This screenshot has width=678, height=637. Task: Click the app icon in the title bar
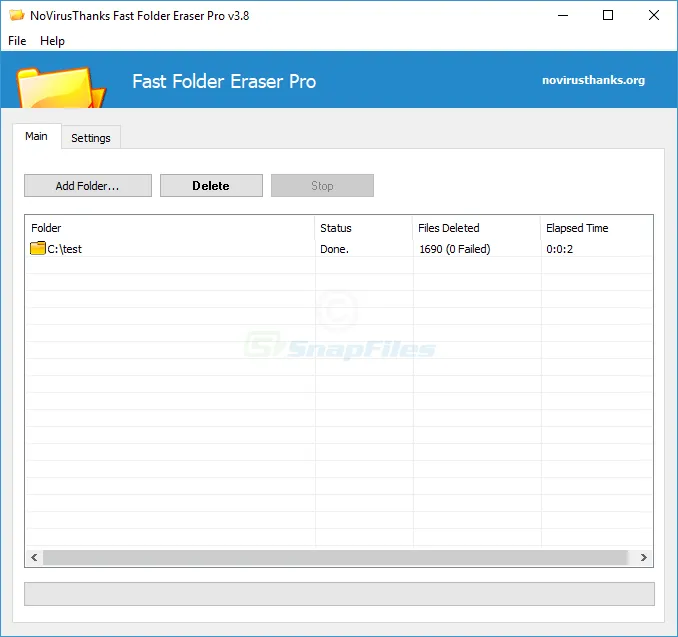17,16
